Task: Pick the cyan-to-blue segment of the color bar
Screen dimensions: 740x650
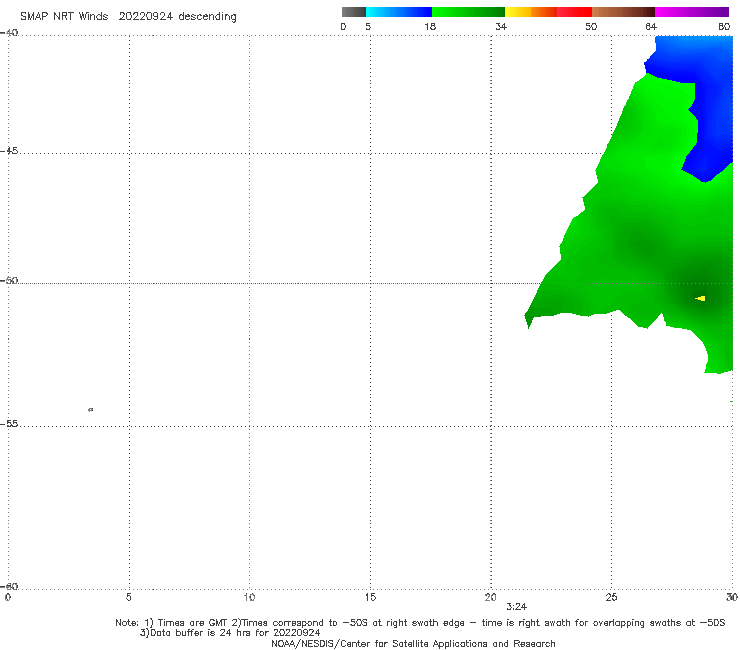Action: [x=399, y=12]
